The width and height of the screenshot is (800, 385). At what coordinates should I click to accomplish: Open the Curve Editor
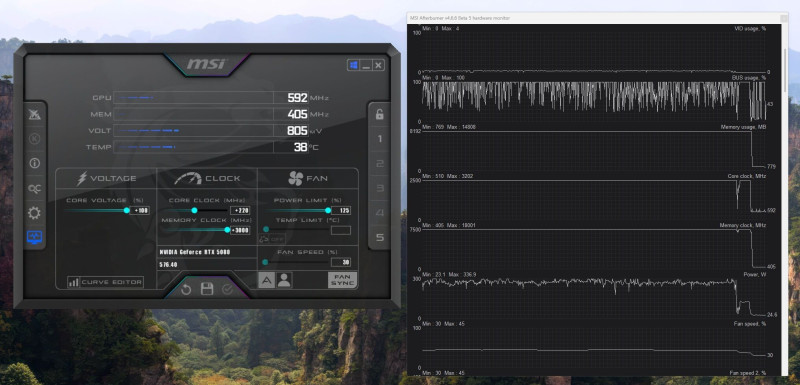click(106, 282)
